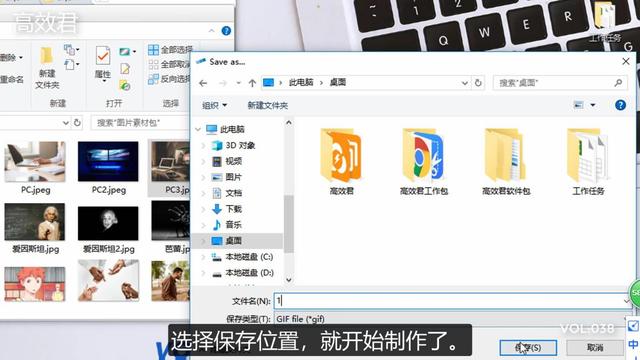Open recent locations dropdown next to the Forward arrow
Viewport: 640px width, 360px height.
pyautogui.click(x=238, y=83)
